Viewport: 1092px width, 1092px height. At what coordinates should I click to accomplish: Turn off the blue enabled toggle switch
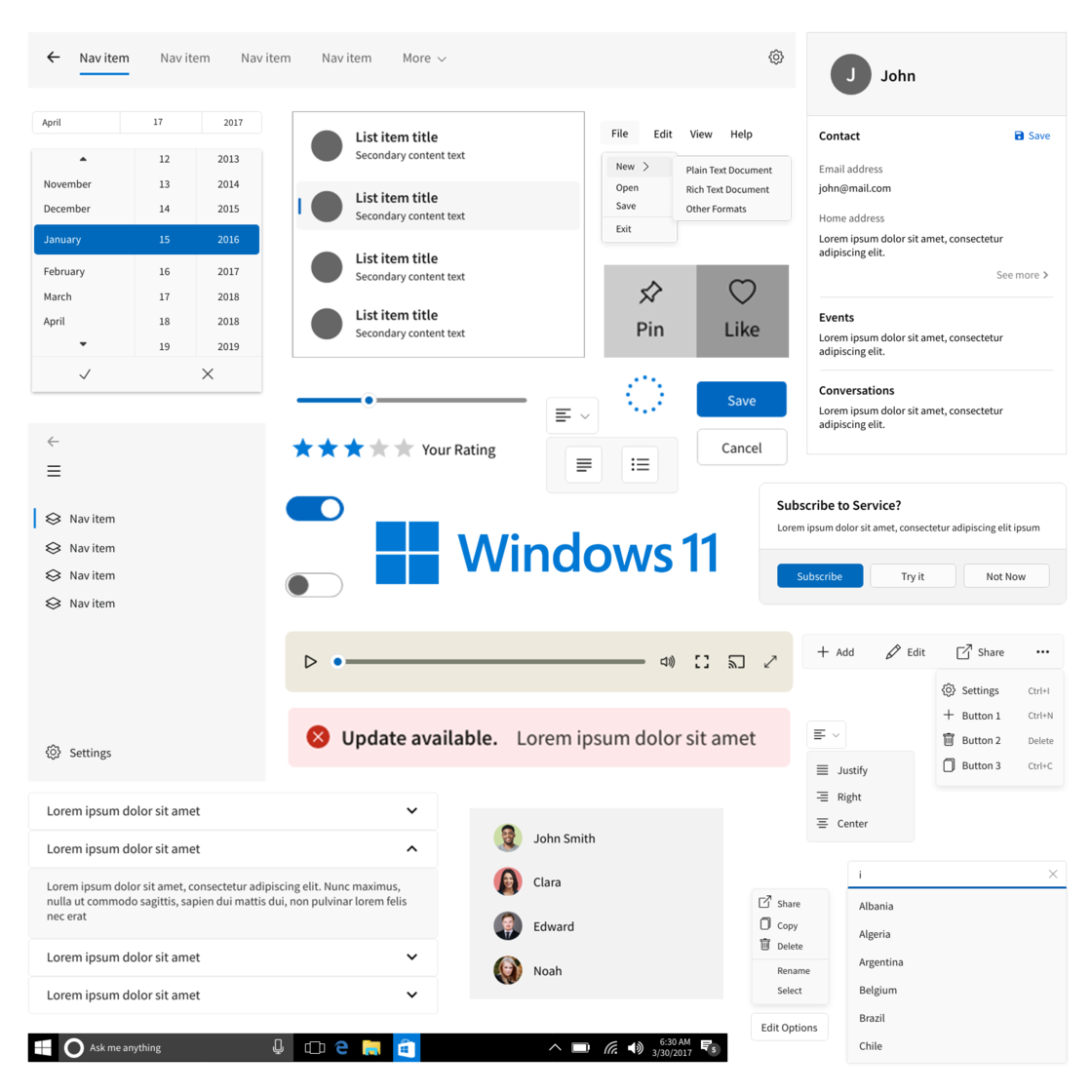click(315, 508)
